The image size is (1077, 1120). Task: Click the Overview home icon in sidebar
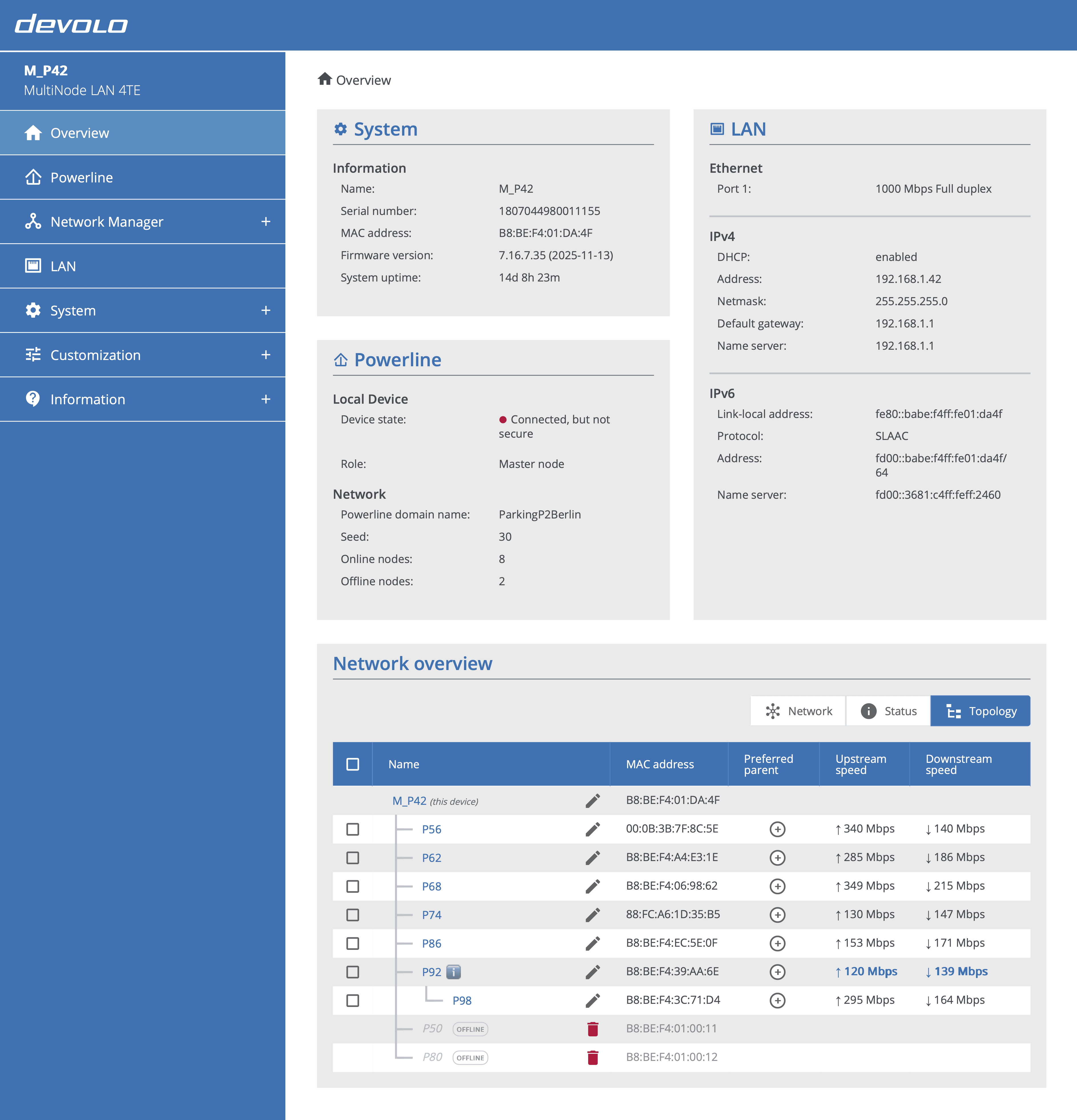(x=33, y=132)
